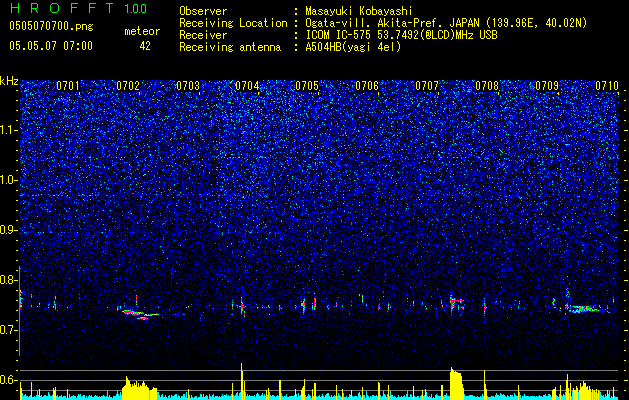
Task: Click the meteor label in the header
Action: coord(142,31)
